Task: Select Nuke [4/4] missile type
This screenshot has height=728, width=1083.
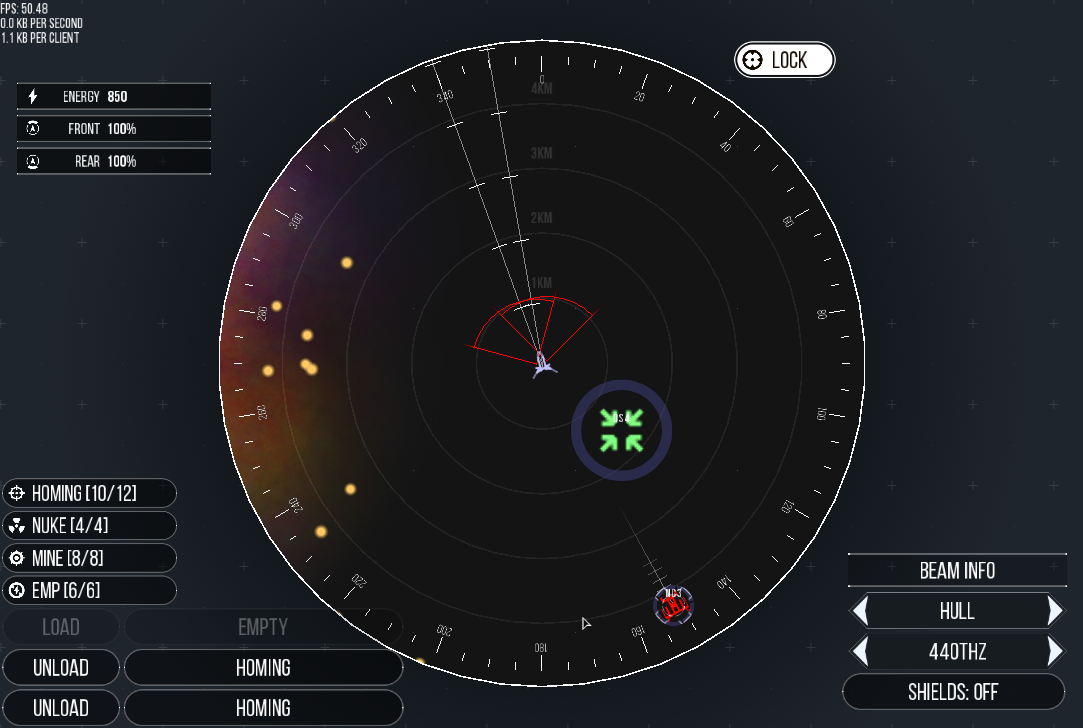Action: click(89, 526)
